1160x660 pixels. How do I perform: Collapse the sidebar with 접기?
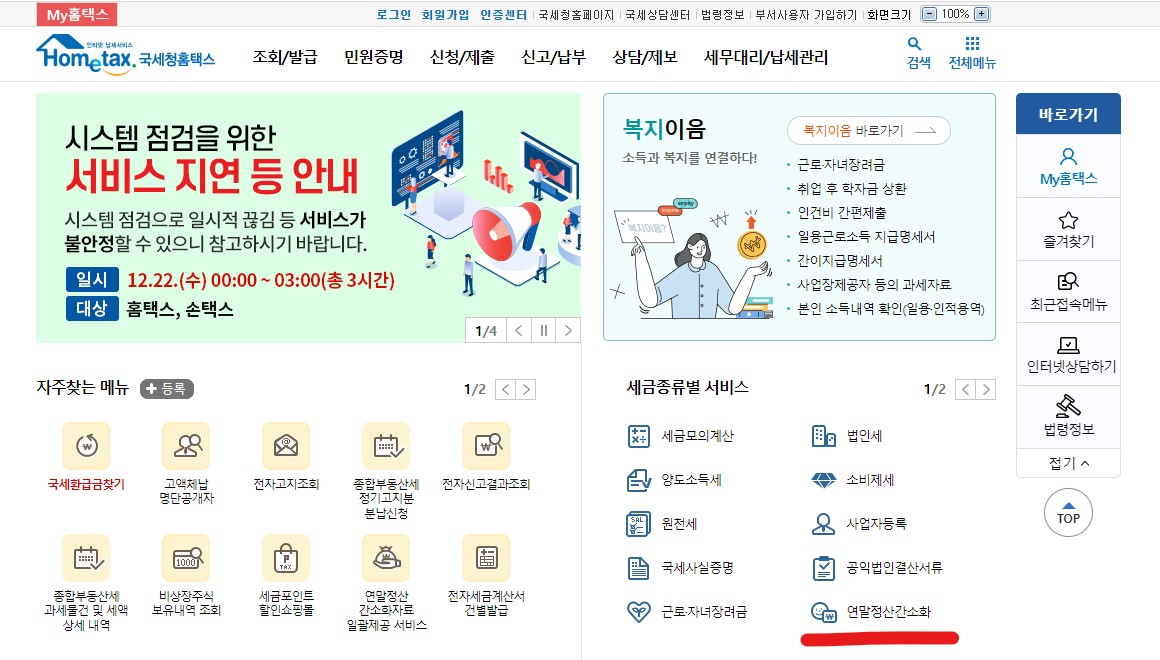(1068, 463)
